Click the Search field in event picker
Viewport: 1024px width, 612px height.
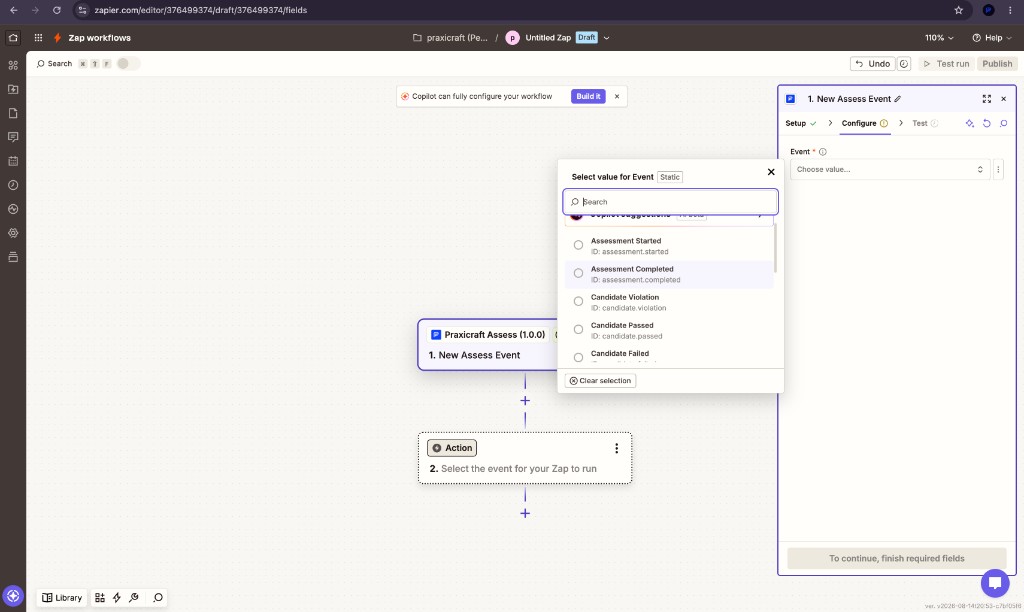coord(670,202)
